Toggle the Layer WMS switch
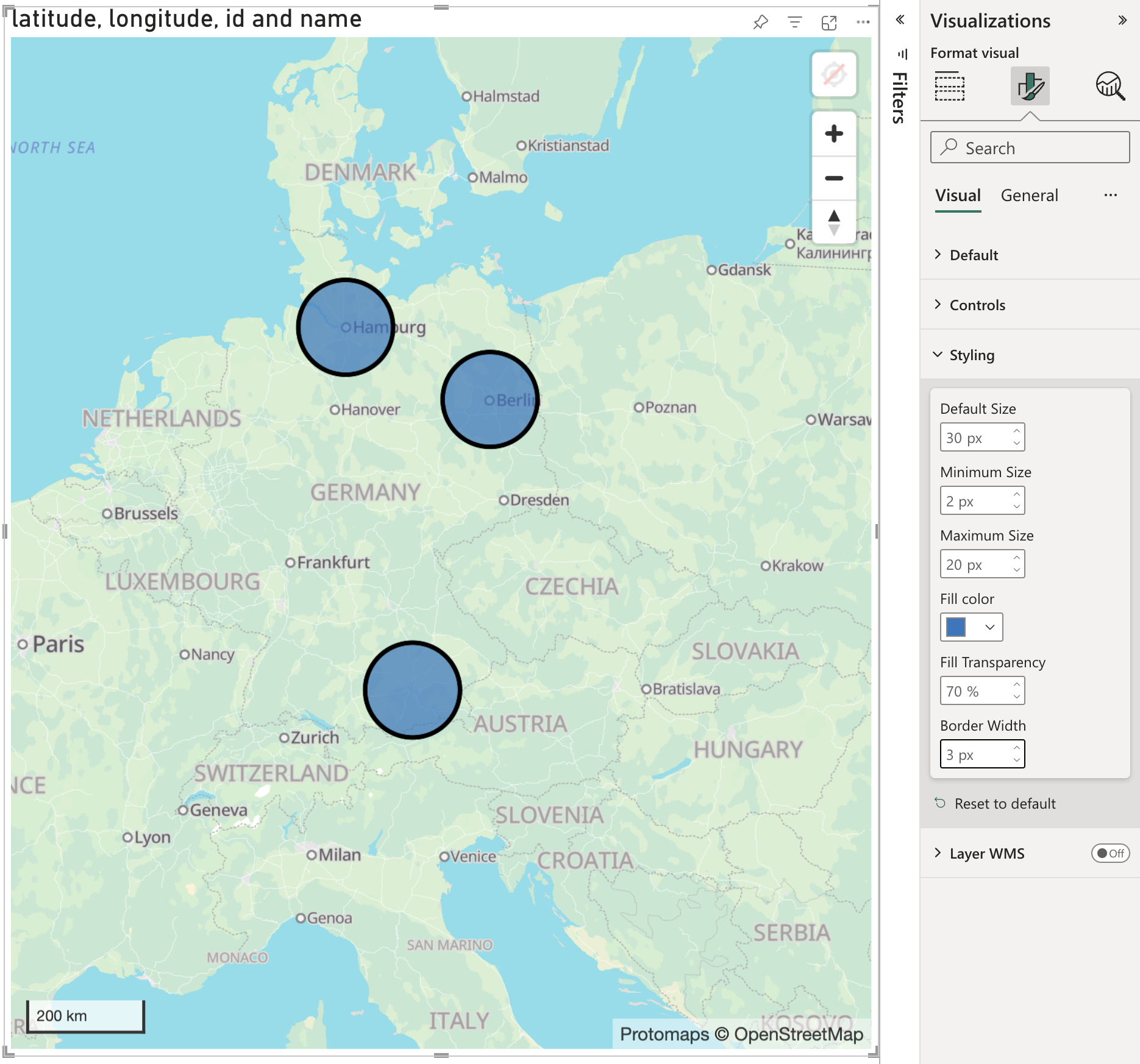Screen dimensions: 1140x1064 click(1110, 853)
